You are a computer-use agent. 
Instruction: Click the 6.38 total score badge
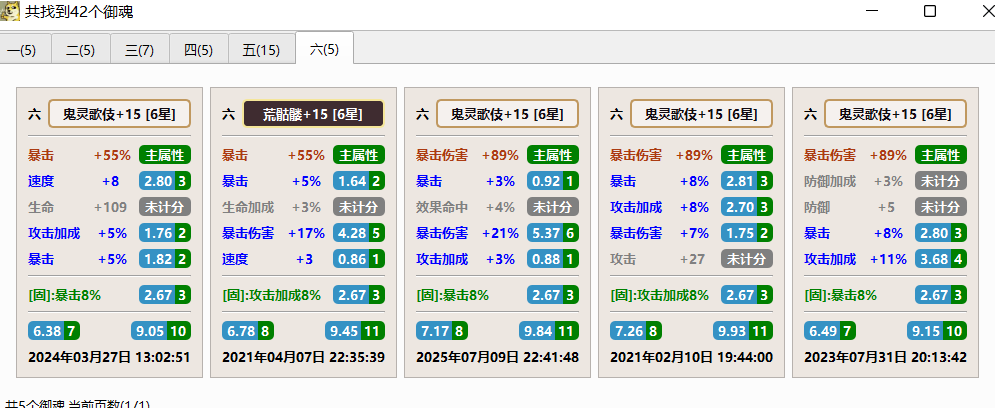[54, 331]
